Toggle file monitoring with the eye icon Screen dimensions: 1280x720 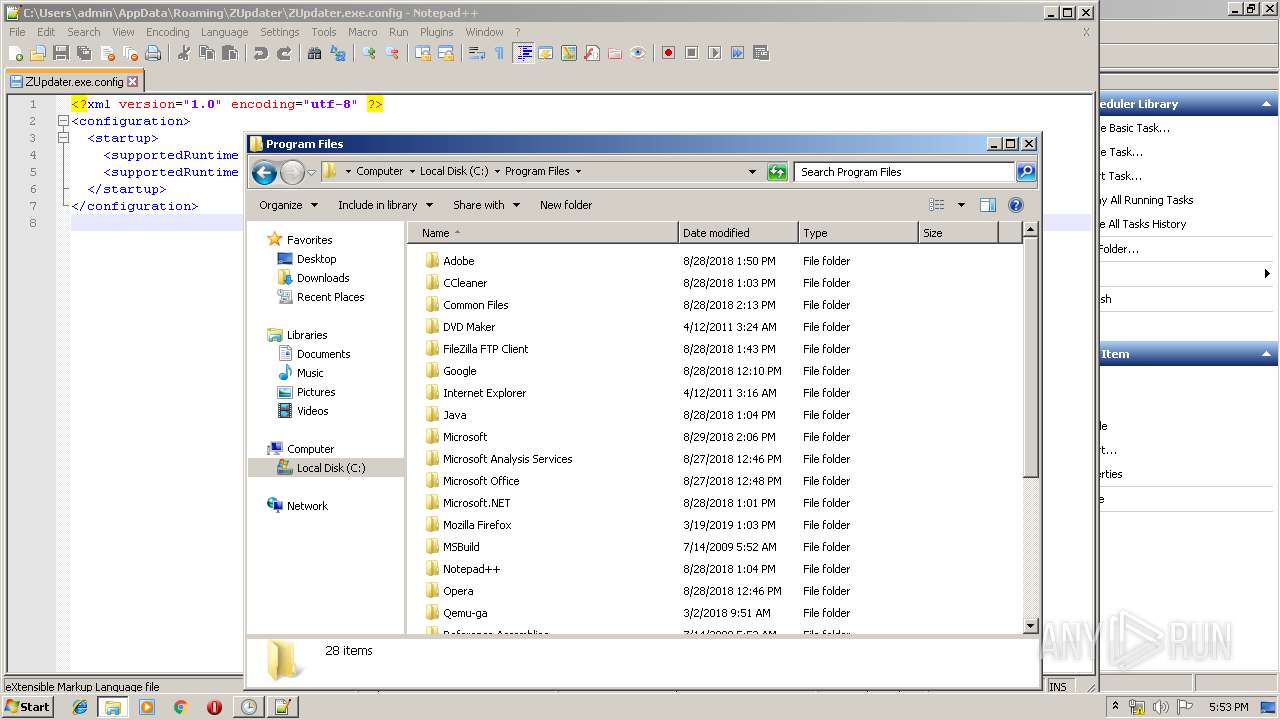[x=638, y=53]
